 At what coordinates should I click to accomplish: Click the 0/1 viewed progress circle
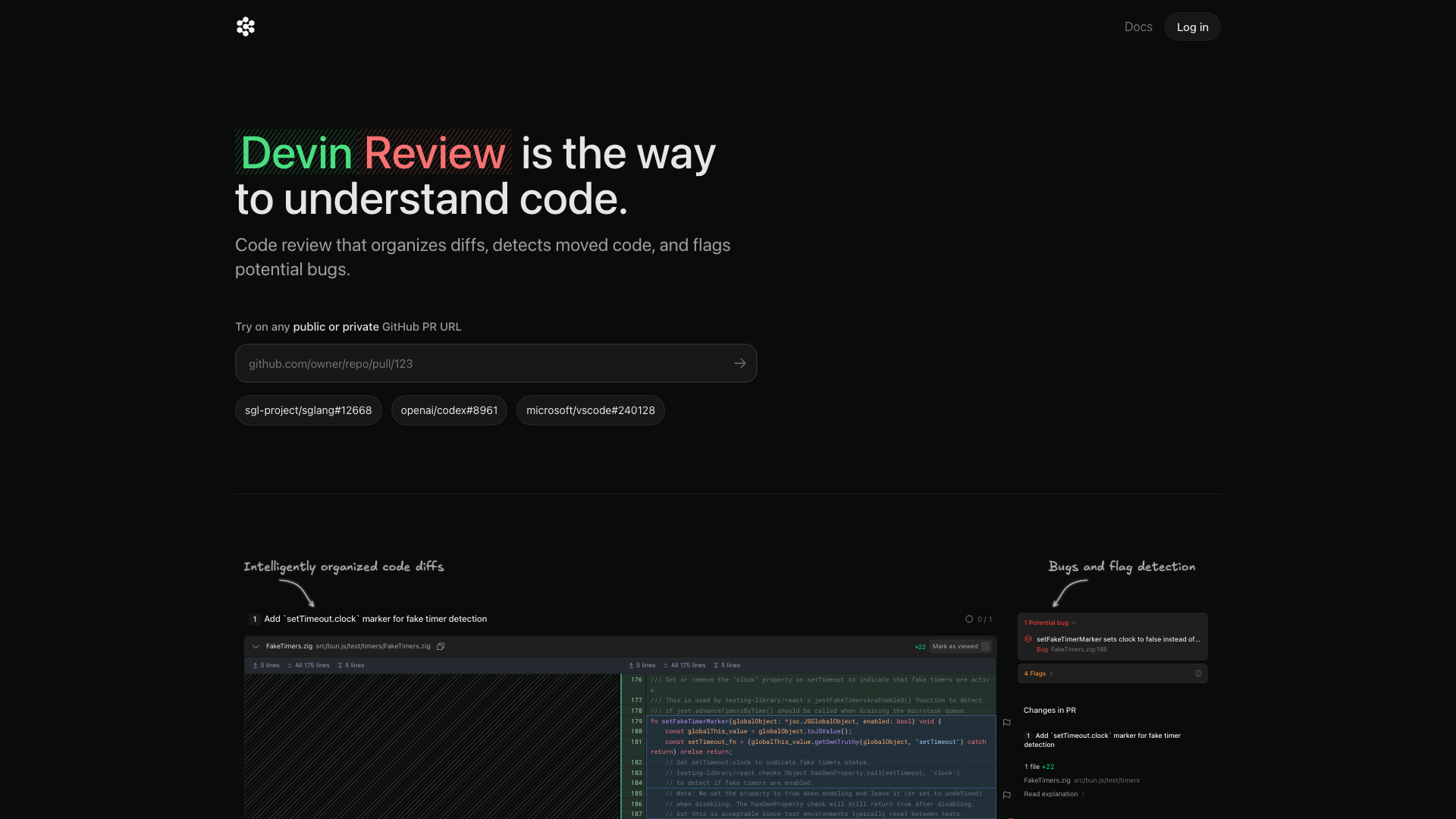969,620
